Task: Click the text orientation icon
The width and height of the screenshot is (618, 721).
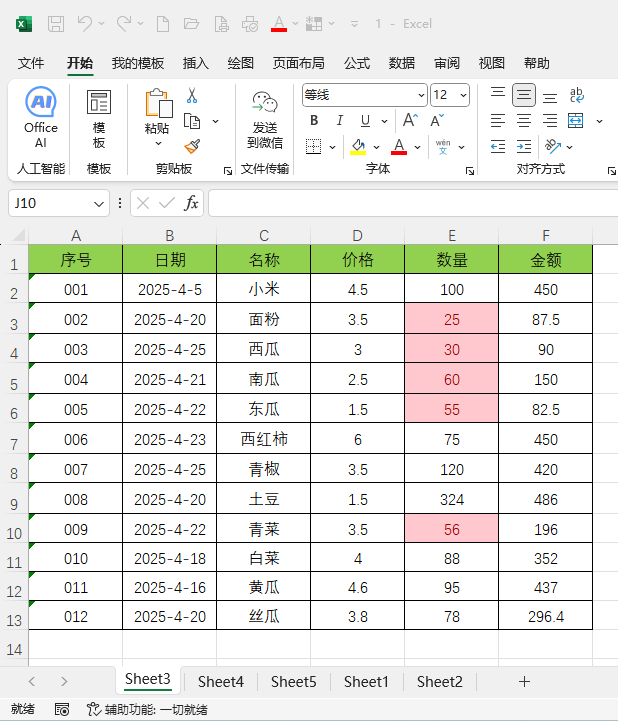Action: [x=553, y=147]
